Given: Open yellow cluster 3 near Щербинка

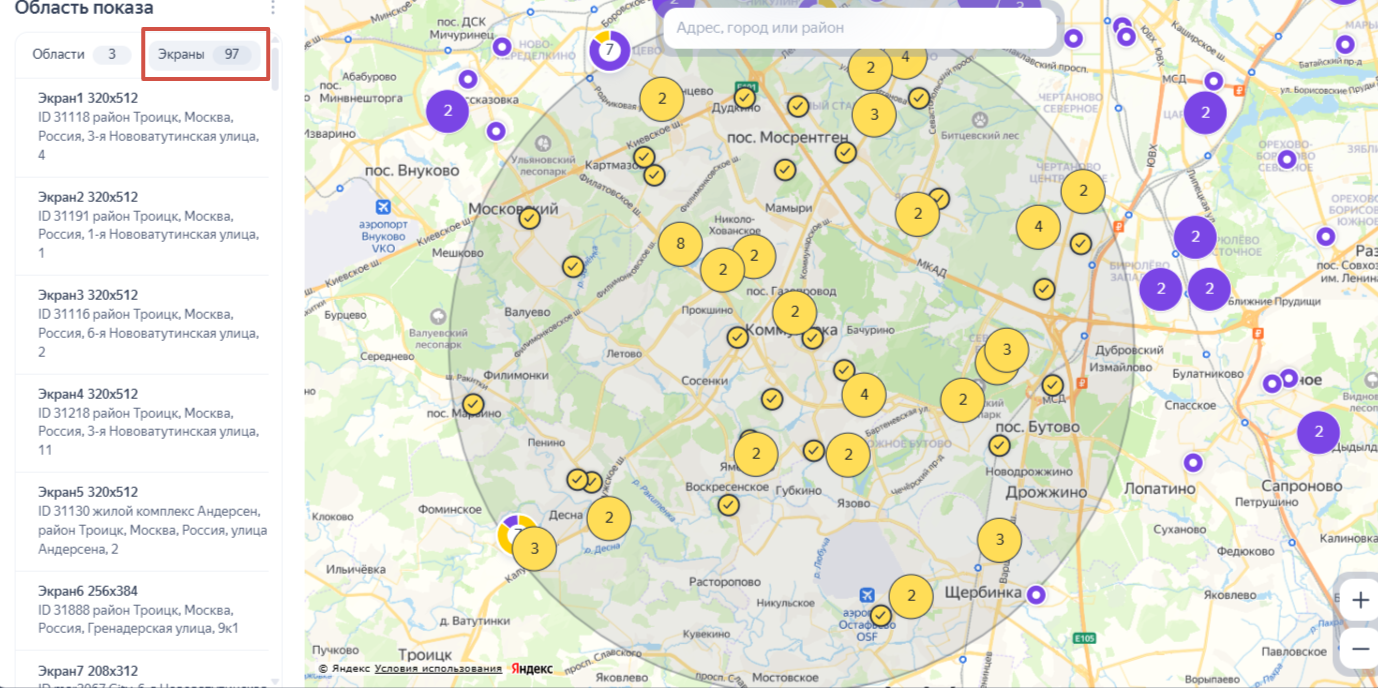Looking at the screenshot, I should click(x=999, y=541).
